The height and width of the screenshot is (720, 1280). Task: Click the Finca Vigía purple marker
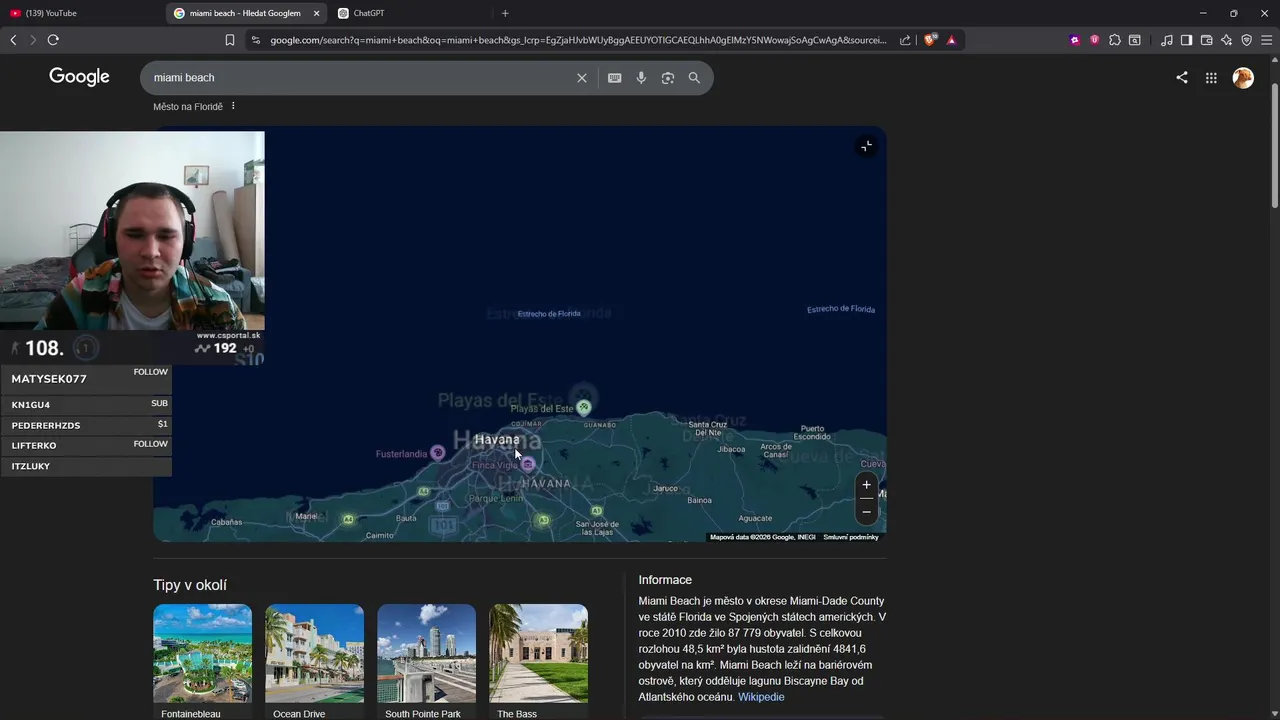[528, 464]
